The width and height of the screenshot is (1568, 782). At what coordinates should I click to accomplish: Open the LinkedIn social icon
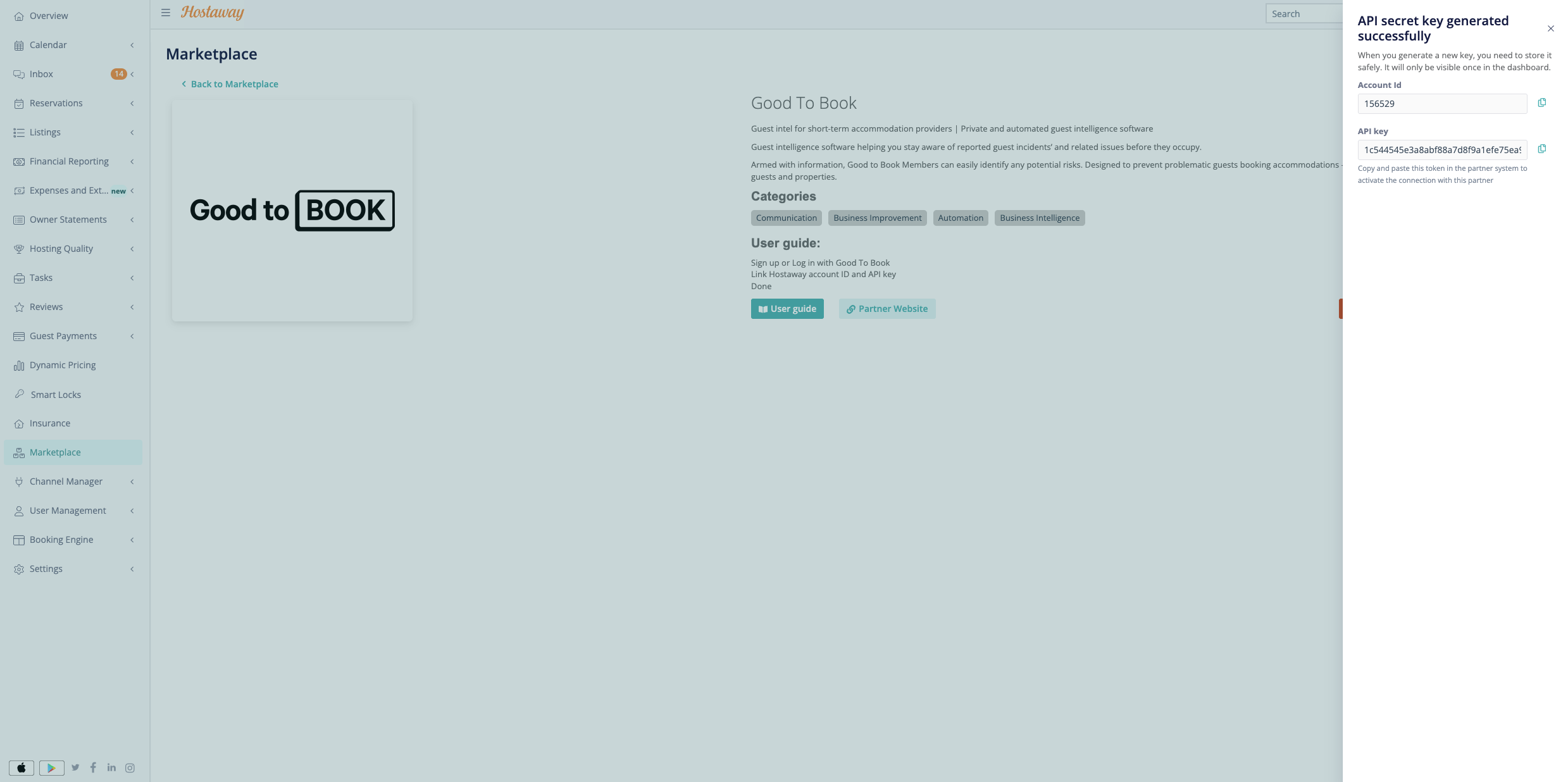pos(111,767)
